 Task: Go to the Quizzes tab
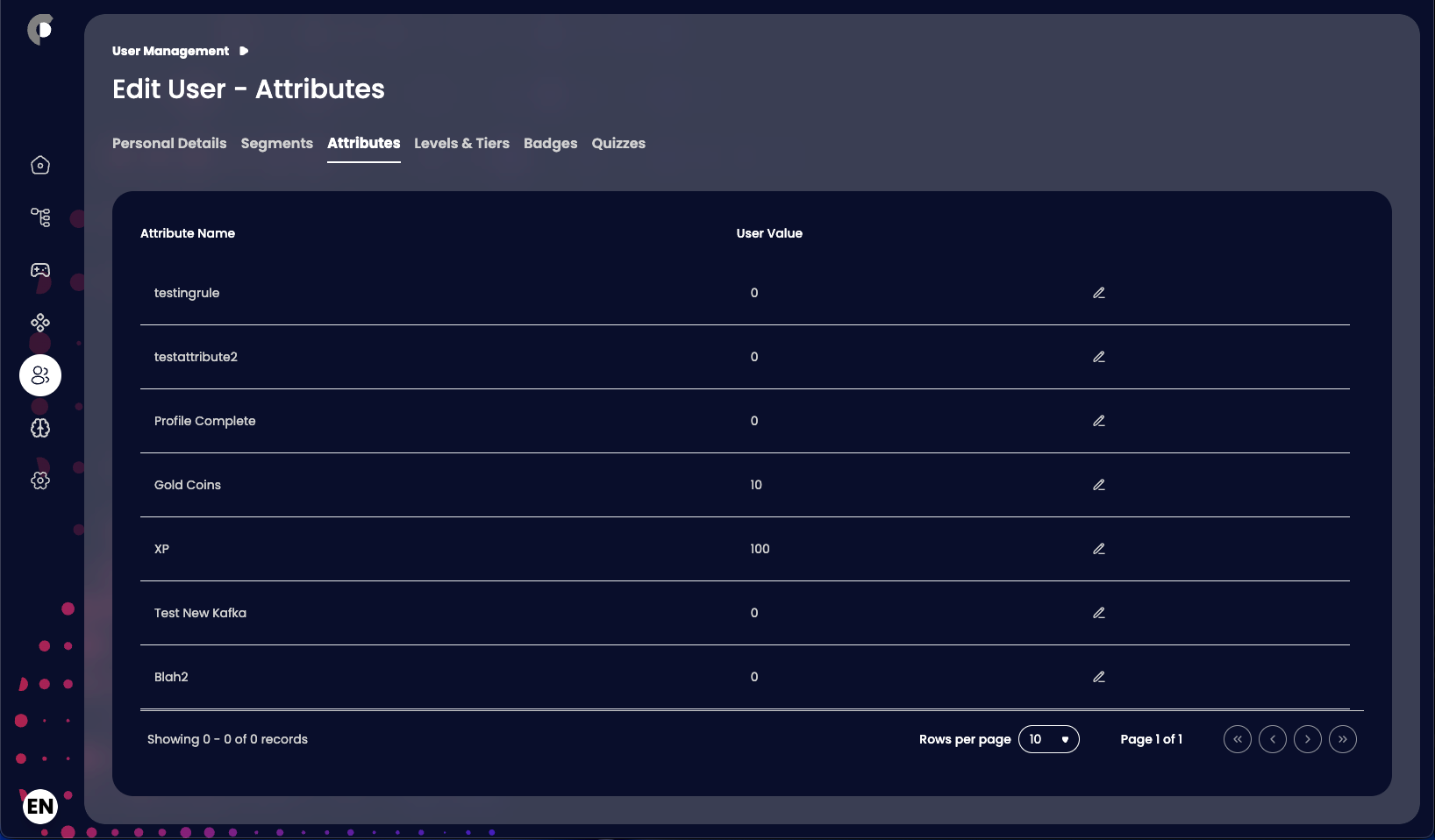click(618, 144)
